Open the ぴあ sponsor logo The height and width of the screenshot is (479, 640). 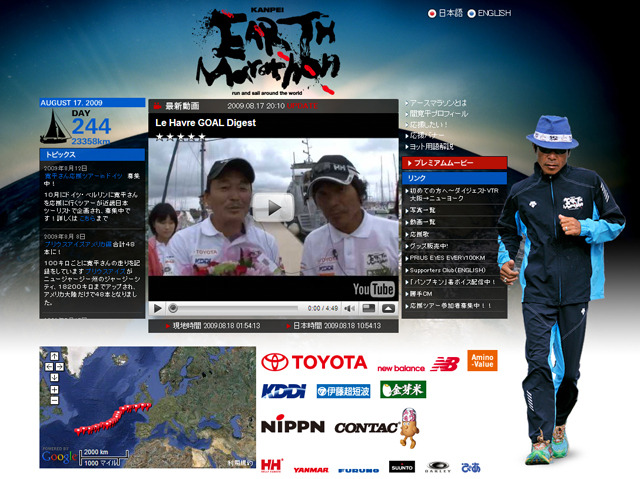coord(471,468)
